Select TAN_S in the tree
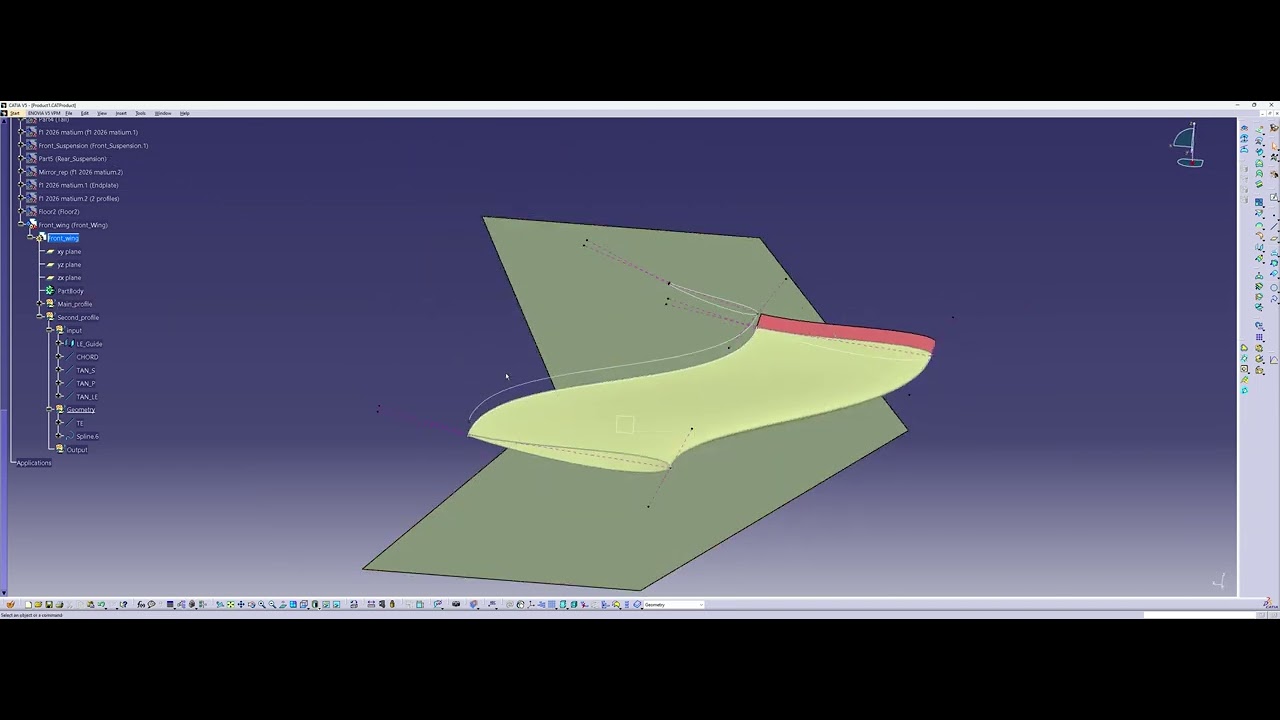This screenshot has height=720, width=1280. 86,370
